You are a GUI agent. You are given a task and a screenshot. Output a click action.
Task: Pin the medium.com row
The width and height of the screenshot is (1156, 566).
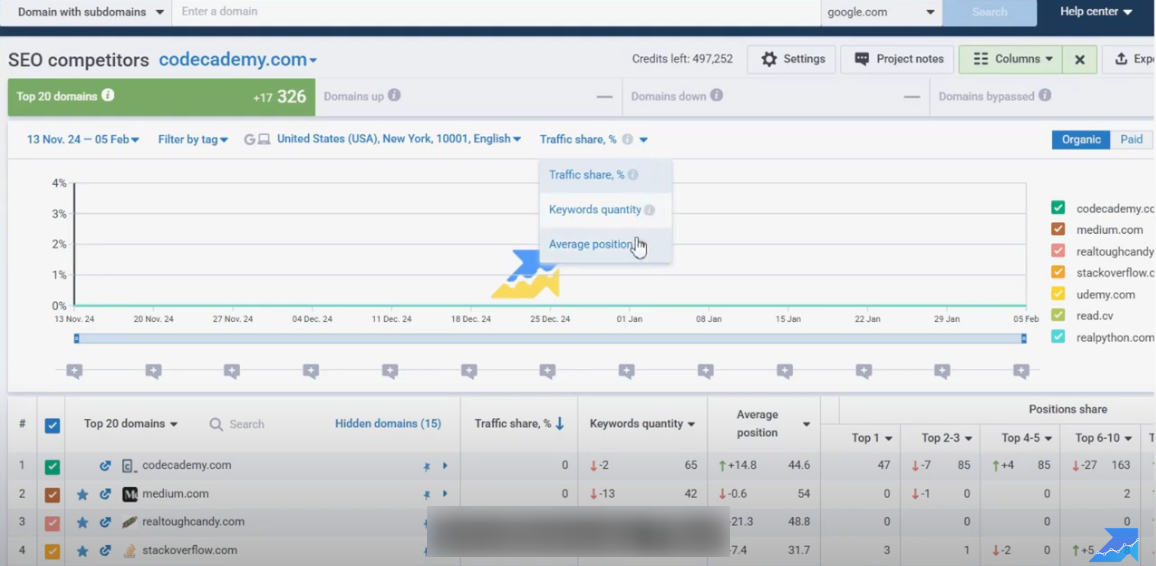tap(427, 495)
